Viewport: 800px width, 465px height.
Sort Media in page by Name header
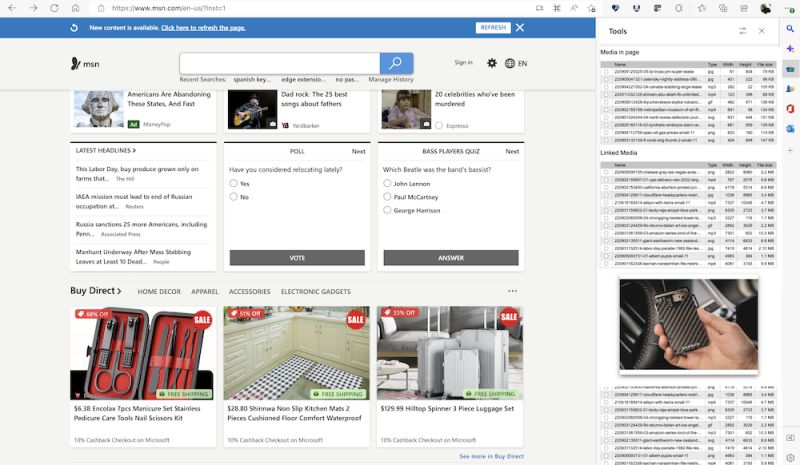(620, 65)
